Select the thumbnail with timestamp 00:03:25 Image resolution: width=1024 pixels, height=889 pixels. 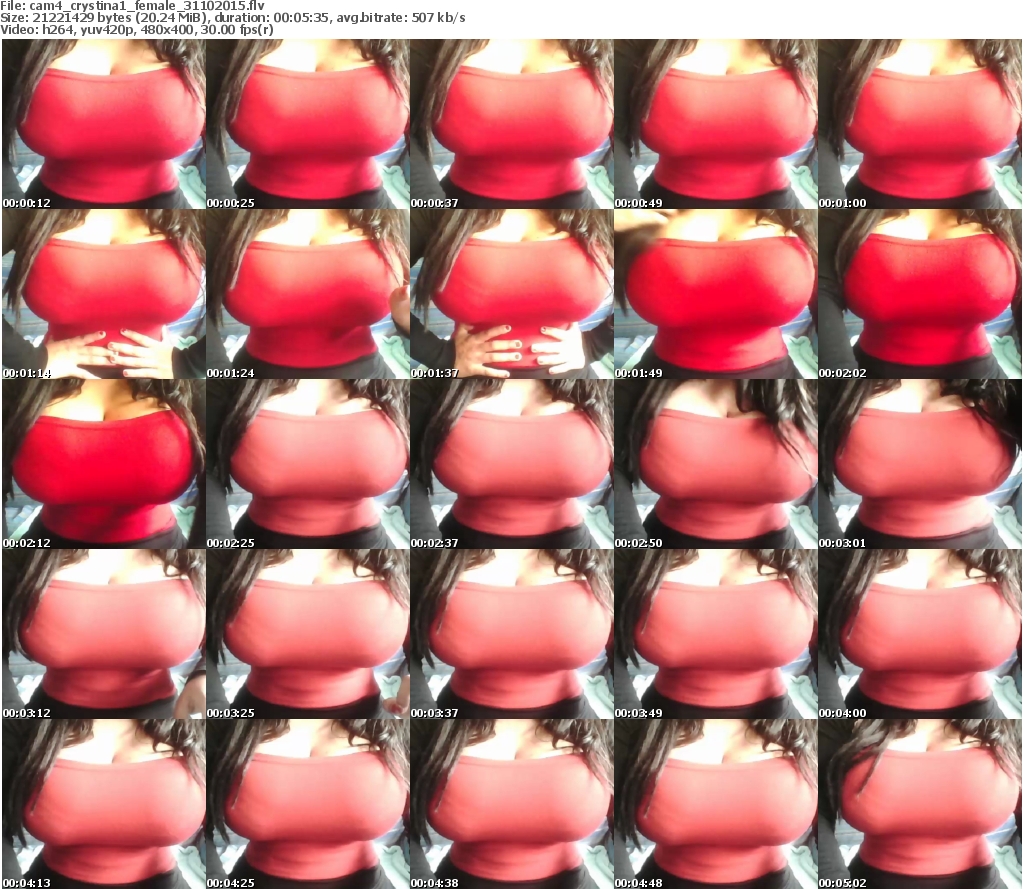point(308,634)
